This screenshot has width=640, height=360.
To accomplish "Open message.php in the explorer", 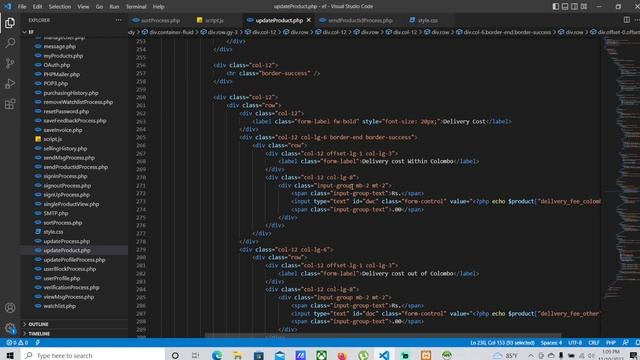I will click(60, 47).
